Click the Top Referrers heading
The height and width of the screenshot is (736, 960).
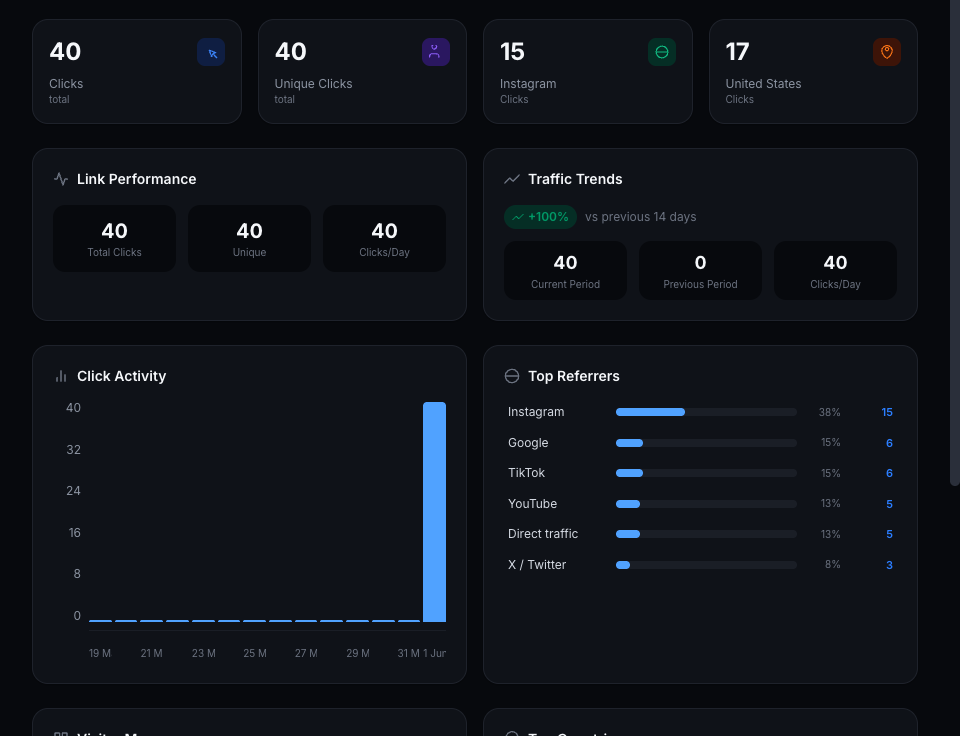[x=574, y=376]
